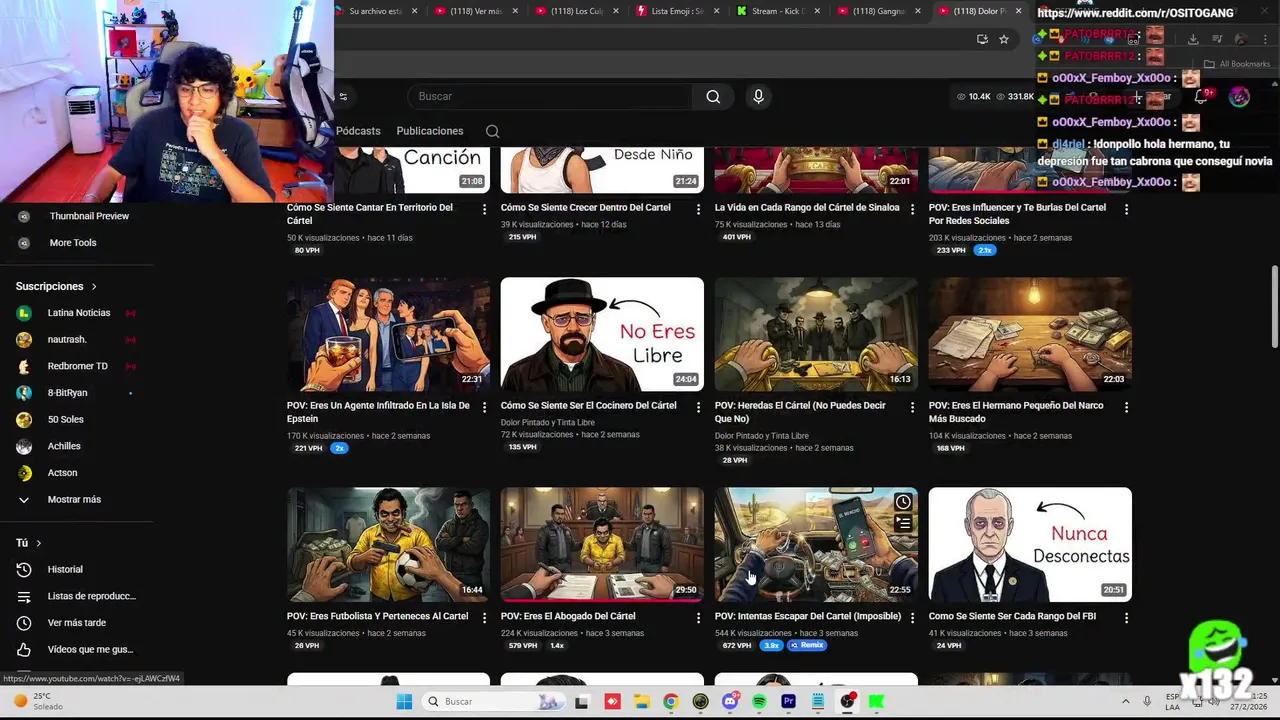The image size is (1280, 720).
Task: Open filter sliders icon left of search box
Action: (x=343, y=97)
